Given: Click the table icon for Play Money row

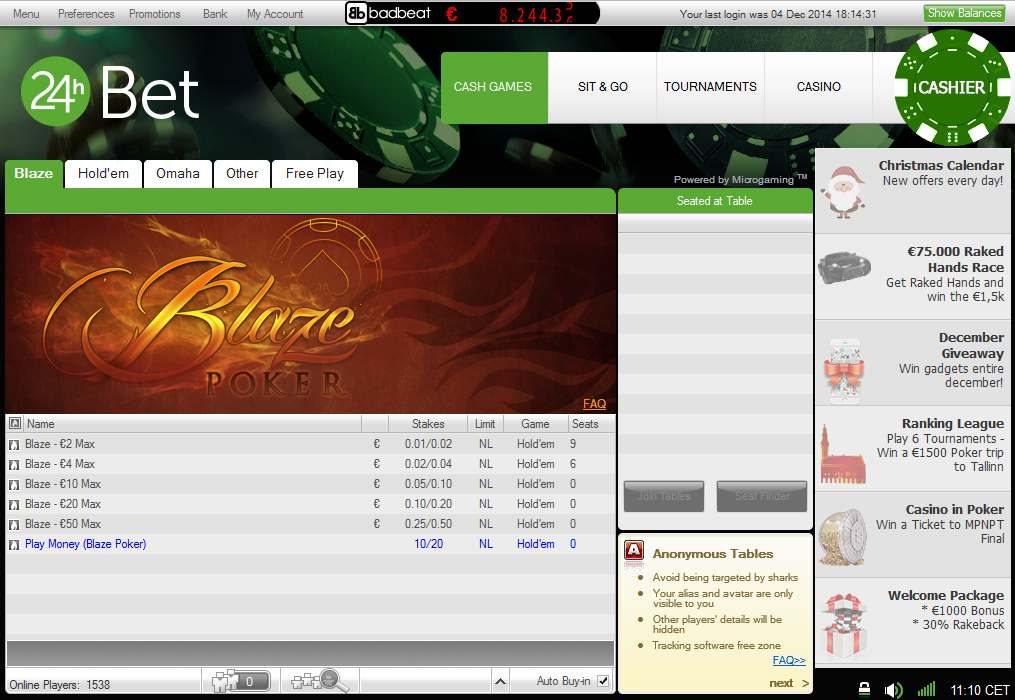Looking at the screenshot, I should pyautogui.click(x=14, y=545).
